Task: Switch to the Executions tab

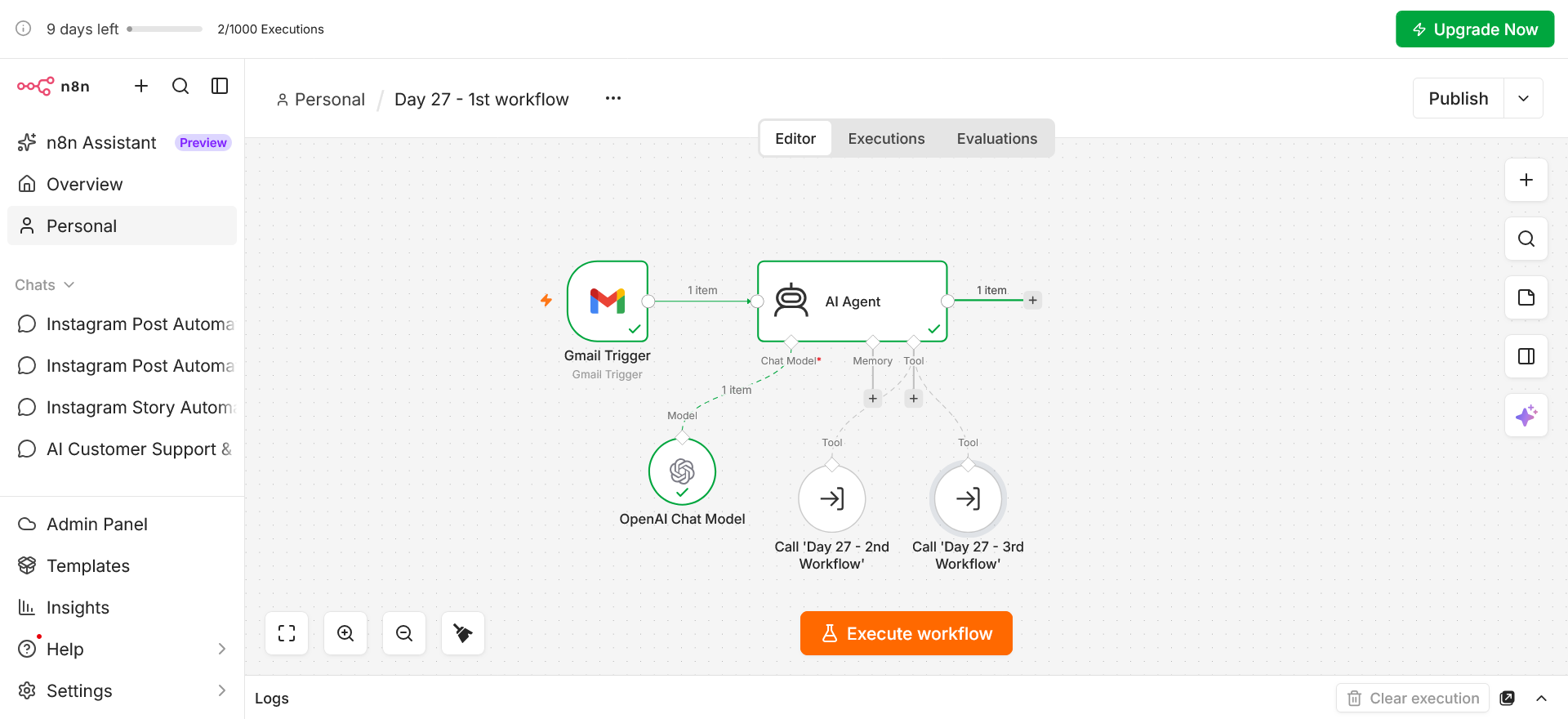Action: coord(886,139)
